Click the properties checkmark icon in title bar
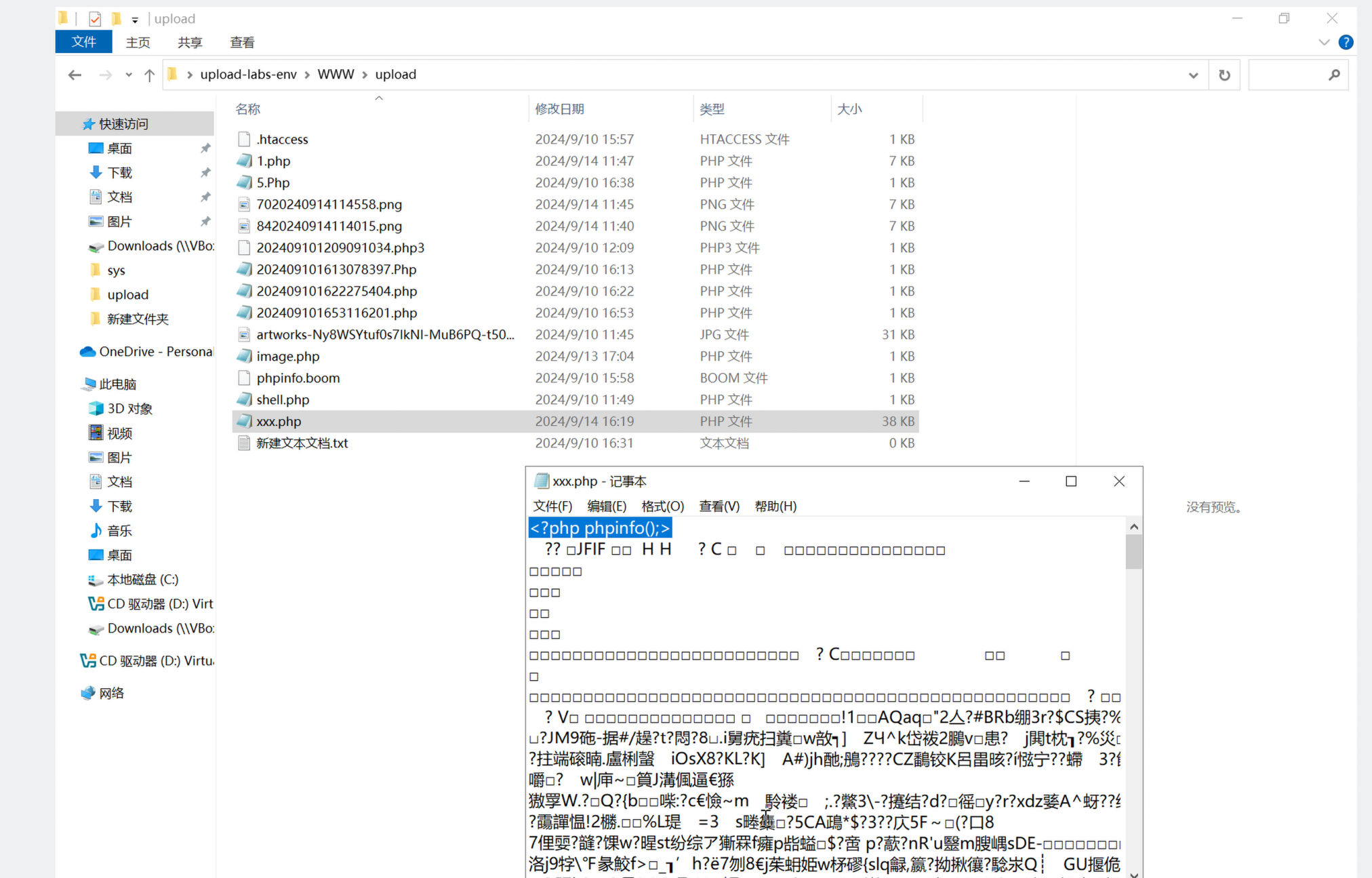Image resolution: width=1372 pixels, height=878 pixels. coord(95,19)
